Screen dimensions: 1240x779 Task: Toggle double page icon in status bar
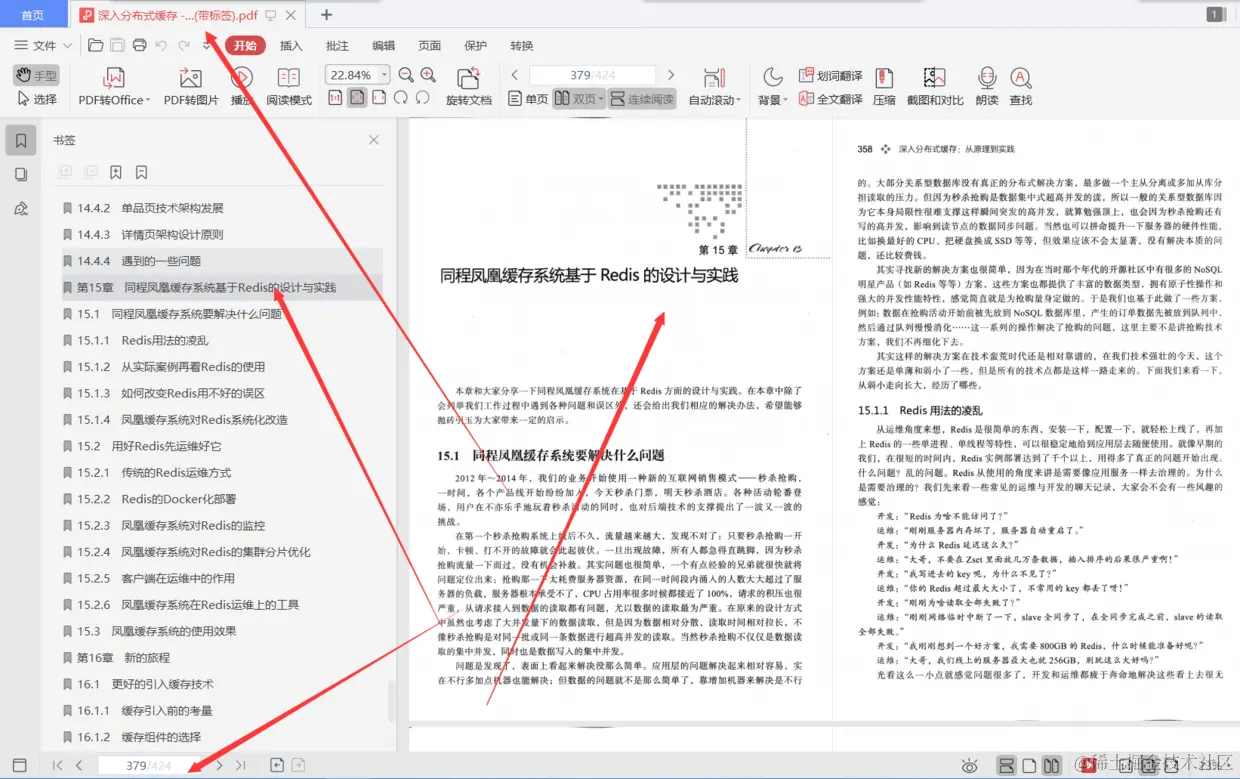tap(1051, 766)
